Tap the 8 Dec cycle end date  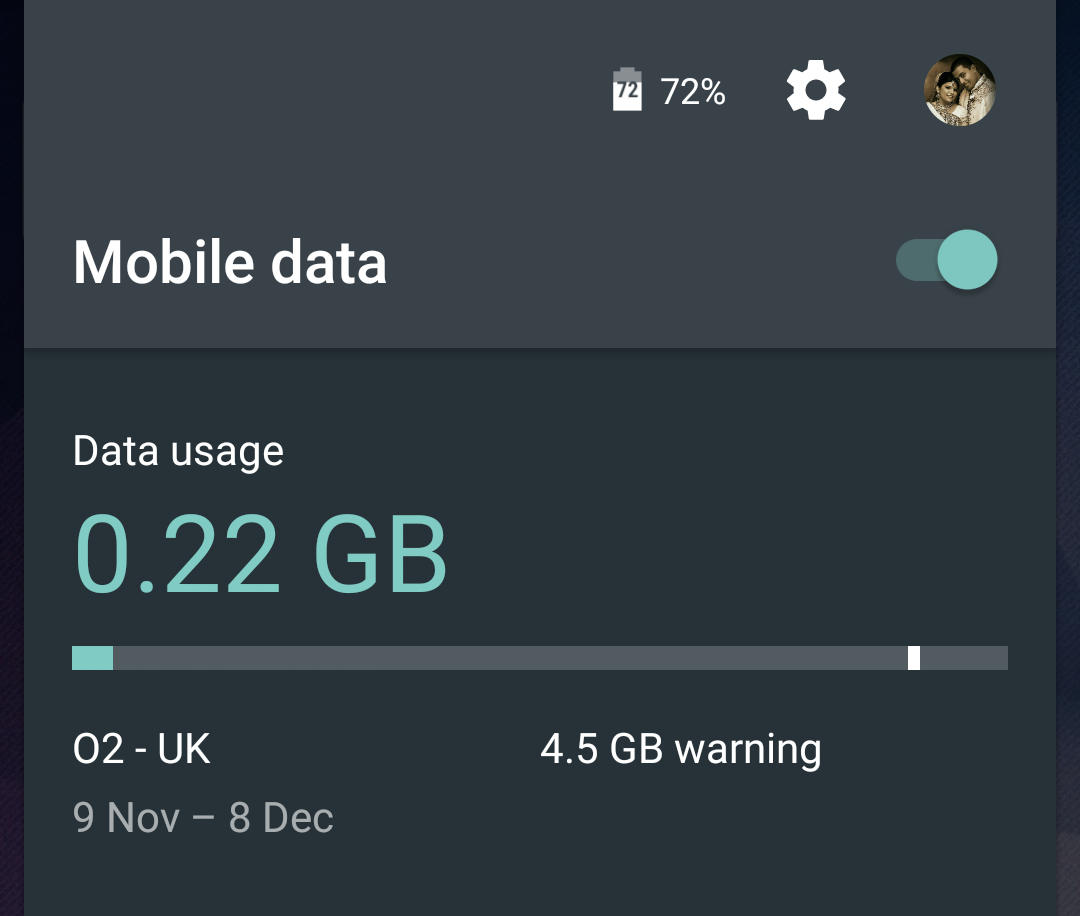click(x=281, y=818)
